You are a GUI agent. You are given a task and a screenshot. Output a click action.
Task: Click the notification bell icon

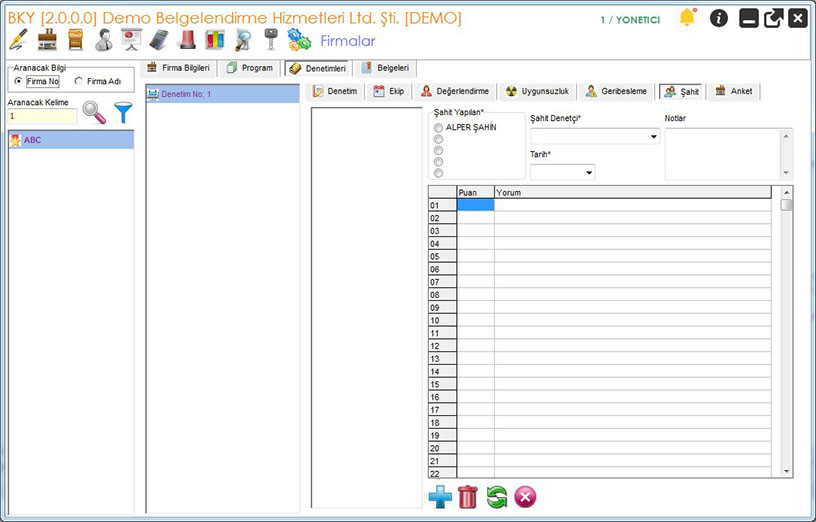[687, 18]
